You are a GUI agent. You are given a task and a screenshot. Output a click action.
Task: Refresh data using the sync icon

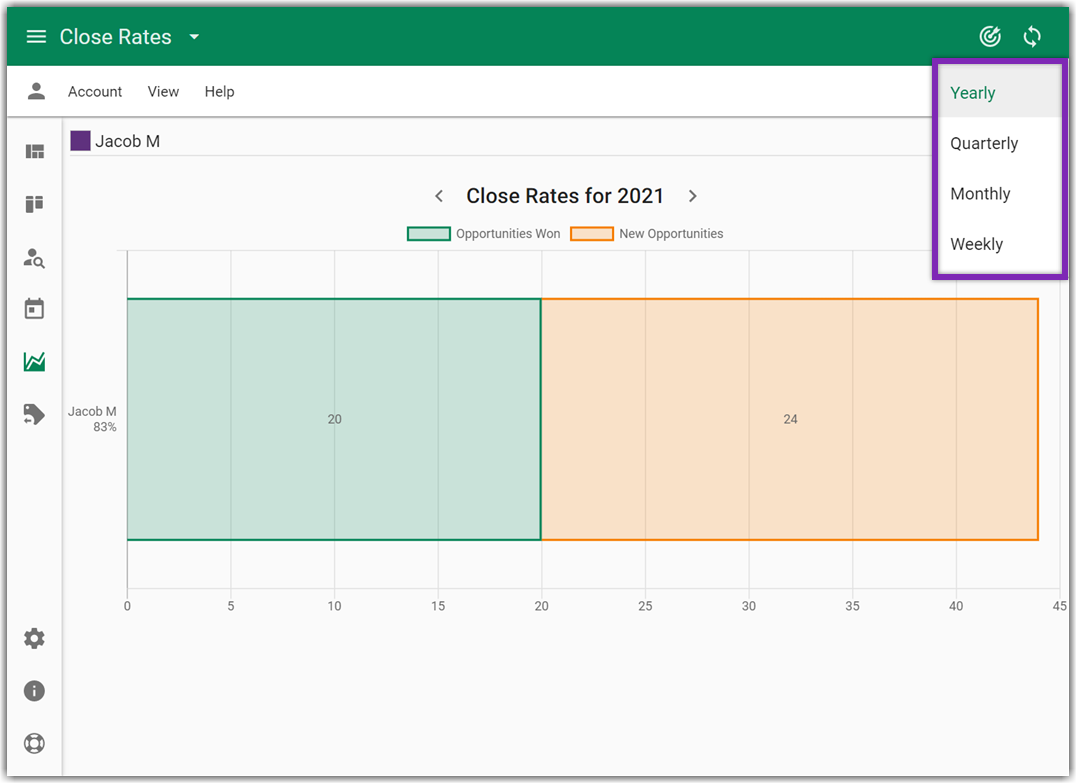[1032, 36]
